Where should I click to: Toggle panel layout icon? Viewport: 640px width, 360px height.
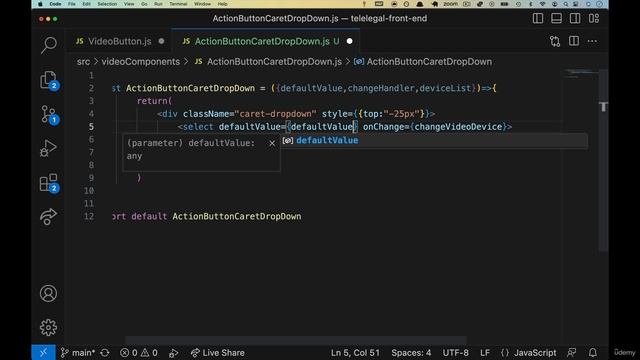coord(556,18)
